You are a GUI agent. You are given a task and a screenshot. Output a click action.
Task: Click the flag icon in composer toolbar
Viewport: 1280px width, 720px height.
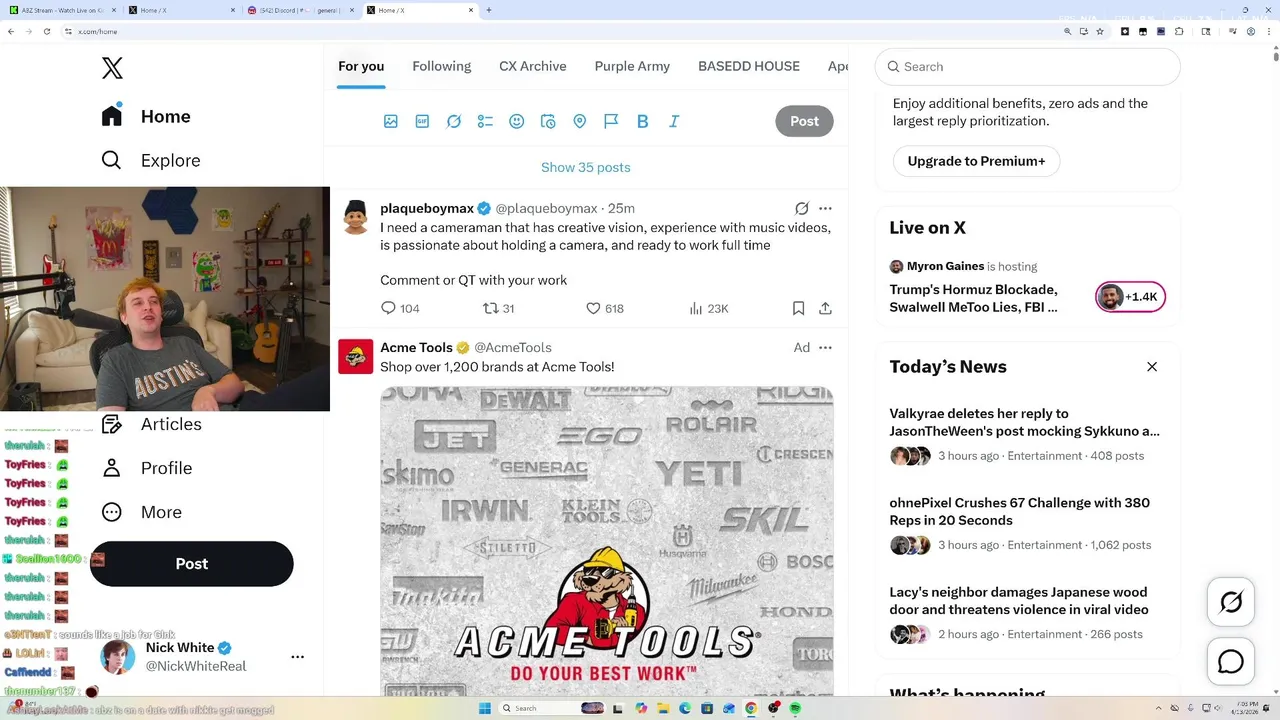point(611,121)
